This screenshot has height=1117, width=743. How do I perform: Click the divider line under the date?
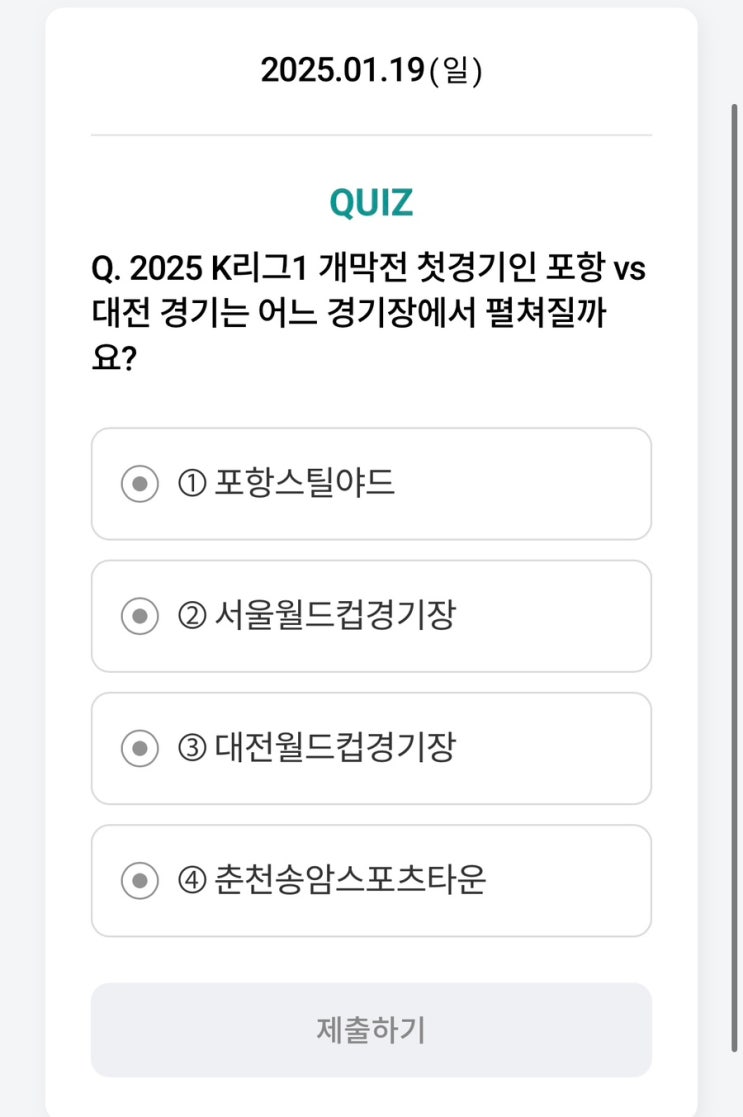coord(371,135)
